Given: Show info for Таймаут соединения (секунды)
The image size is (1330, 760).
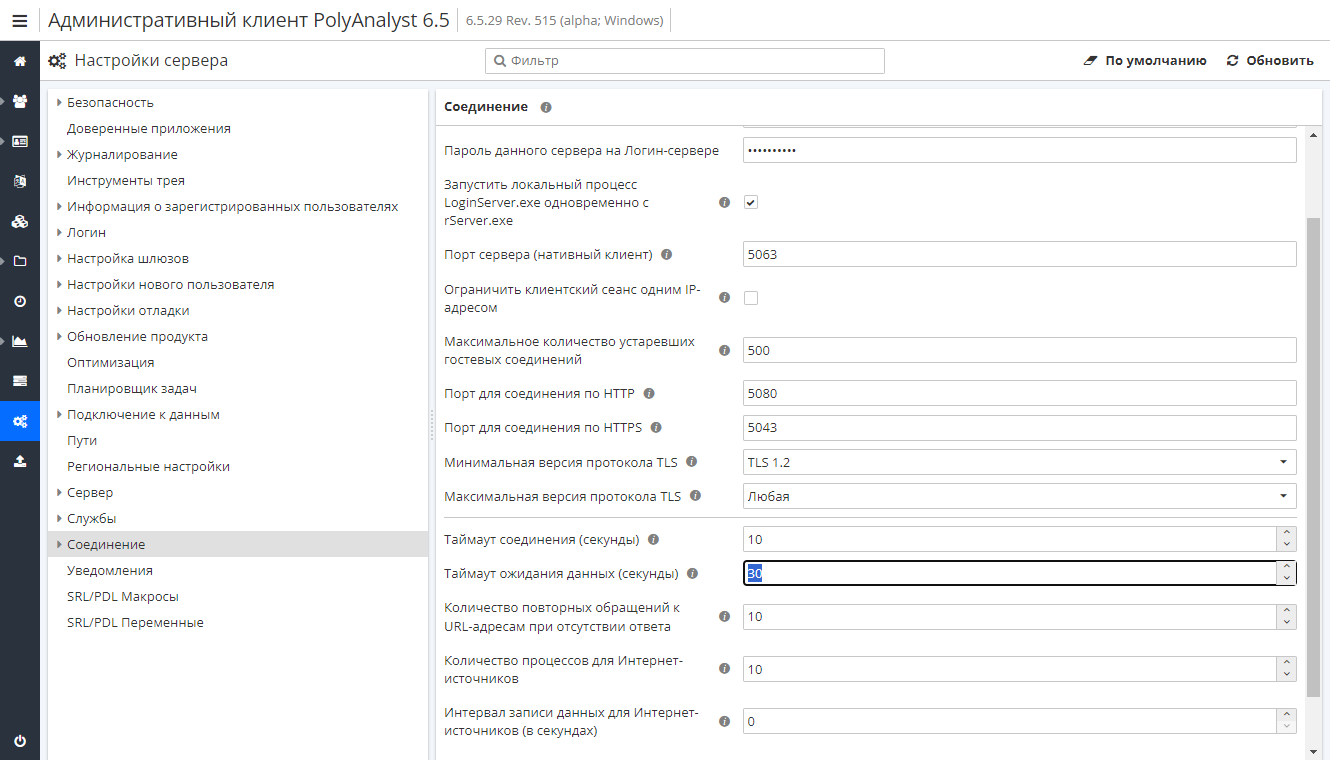Looking at the screenshot, I should tap(653, 540).
